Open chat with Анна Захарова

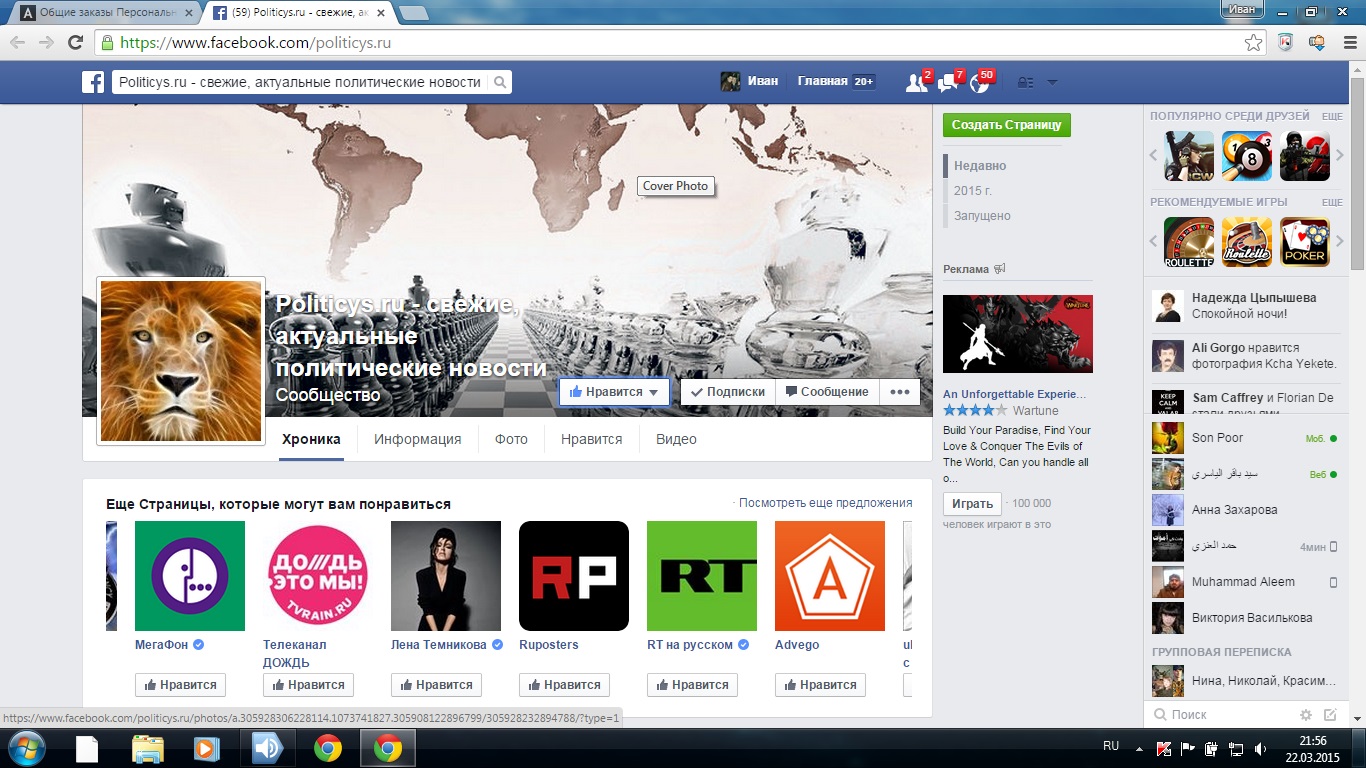click(1244, 510)
